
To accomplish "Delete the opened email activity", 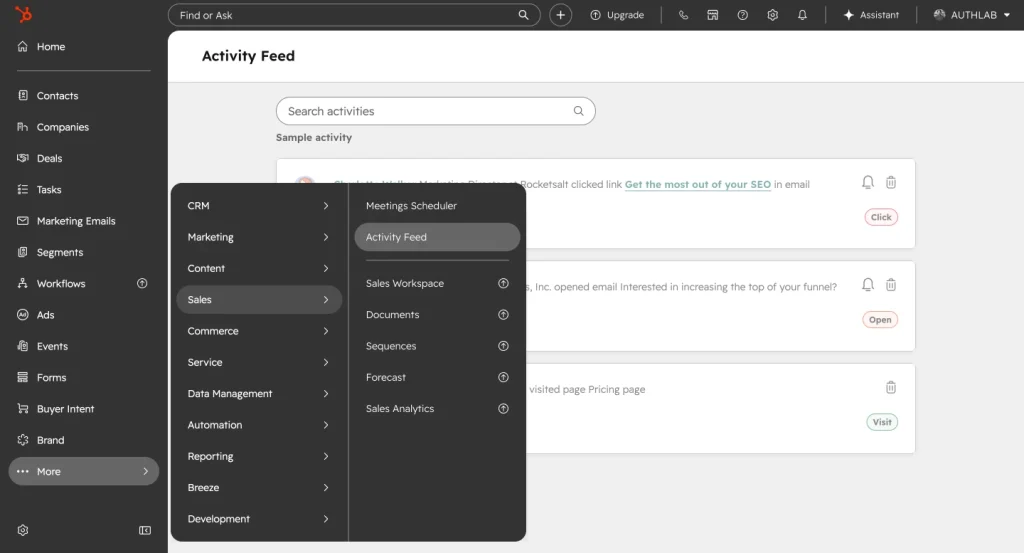I will point(891,285).
